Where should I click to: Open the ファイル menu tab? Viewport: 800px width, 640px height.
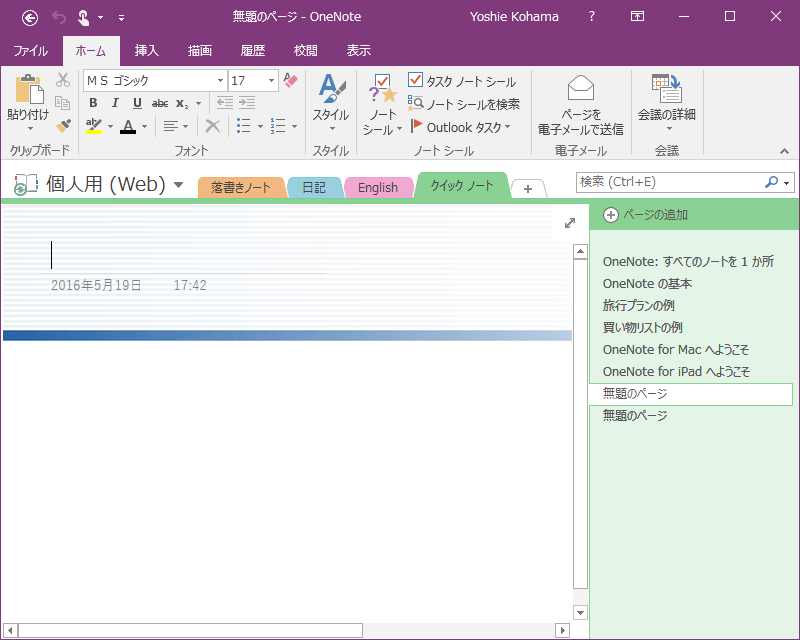pyautogui.click(x=31, y=51)
